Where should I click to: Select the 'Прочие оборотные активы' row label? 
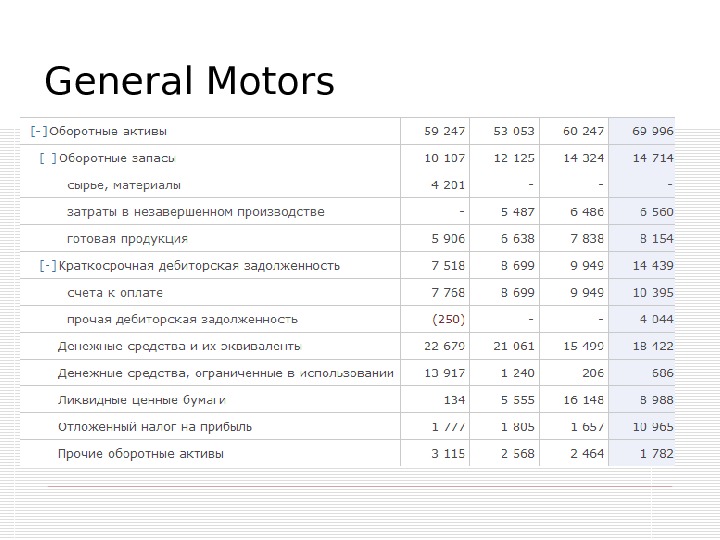tap(141, 454)
